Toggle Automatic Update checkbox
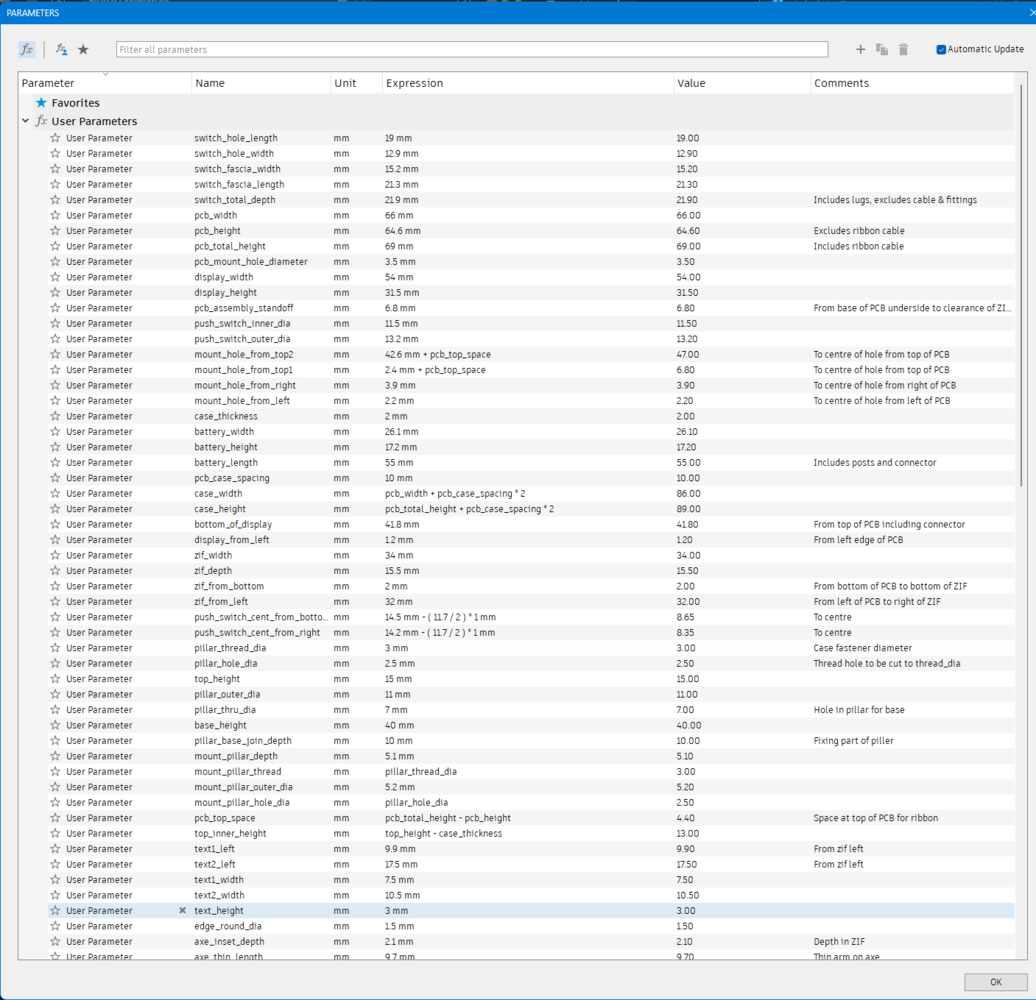1036x1000 pixels. tap(941, 50)
